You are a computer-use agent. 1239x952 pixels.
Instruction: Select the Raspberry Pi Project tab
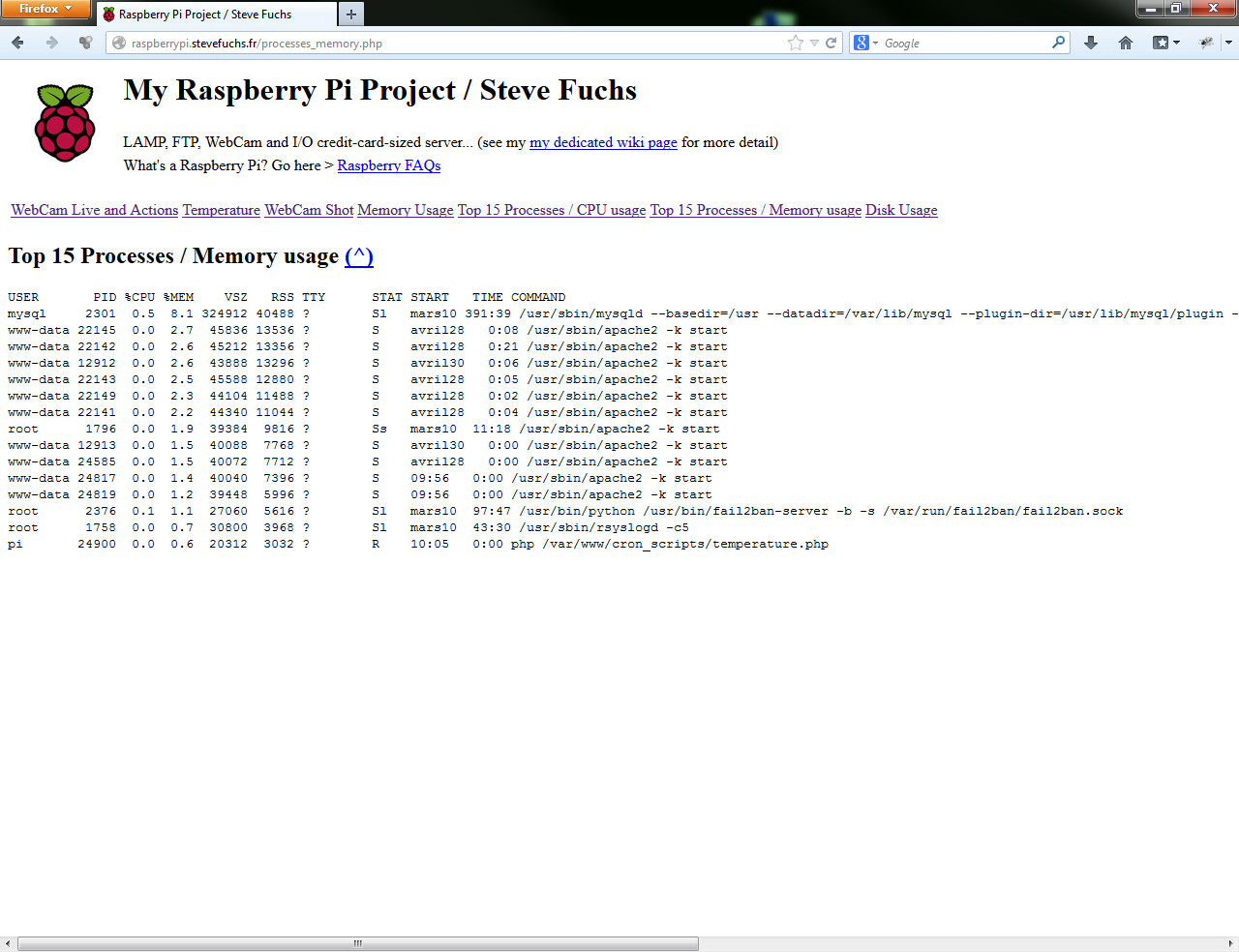213,15
